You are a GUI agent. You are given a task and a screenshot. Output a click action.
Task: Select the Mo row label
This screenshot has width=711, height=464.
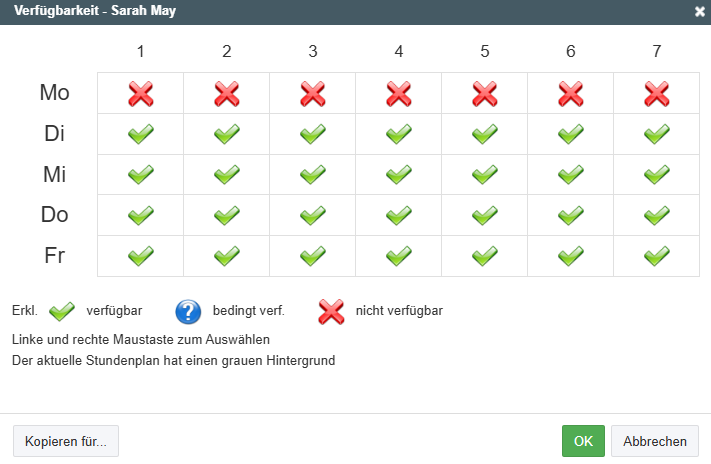[54, 93]
